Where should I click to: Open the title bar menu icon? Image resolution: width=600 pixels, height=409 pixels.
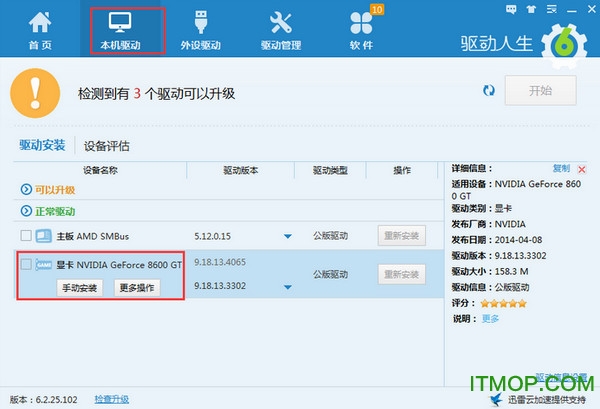[x=551, y=9]
